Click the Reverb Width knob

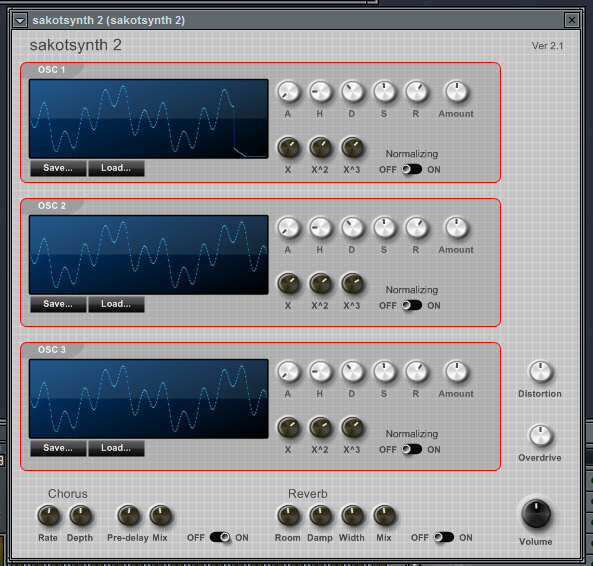352,516
